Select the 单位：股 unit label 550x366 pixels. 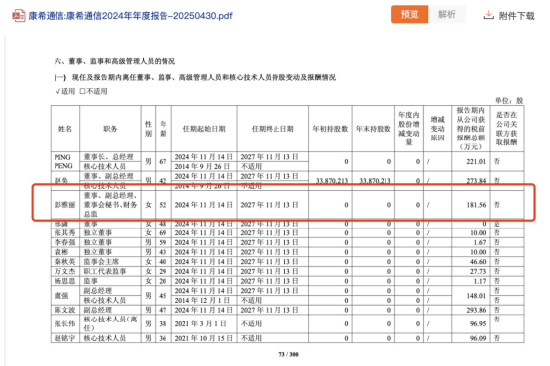[x=509, y=101]
